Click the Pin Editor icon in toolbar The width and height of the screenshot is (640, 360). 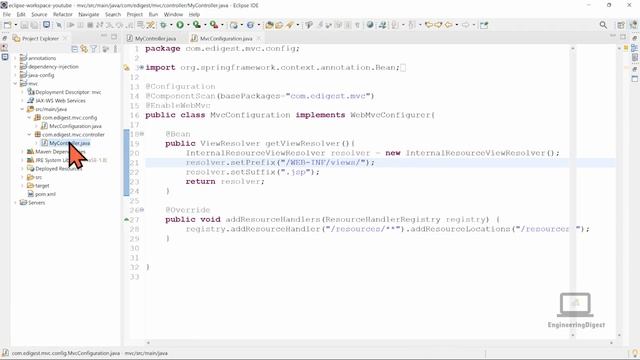[x=484, y=25]
